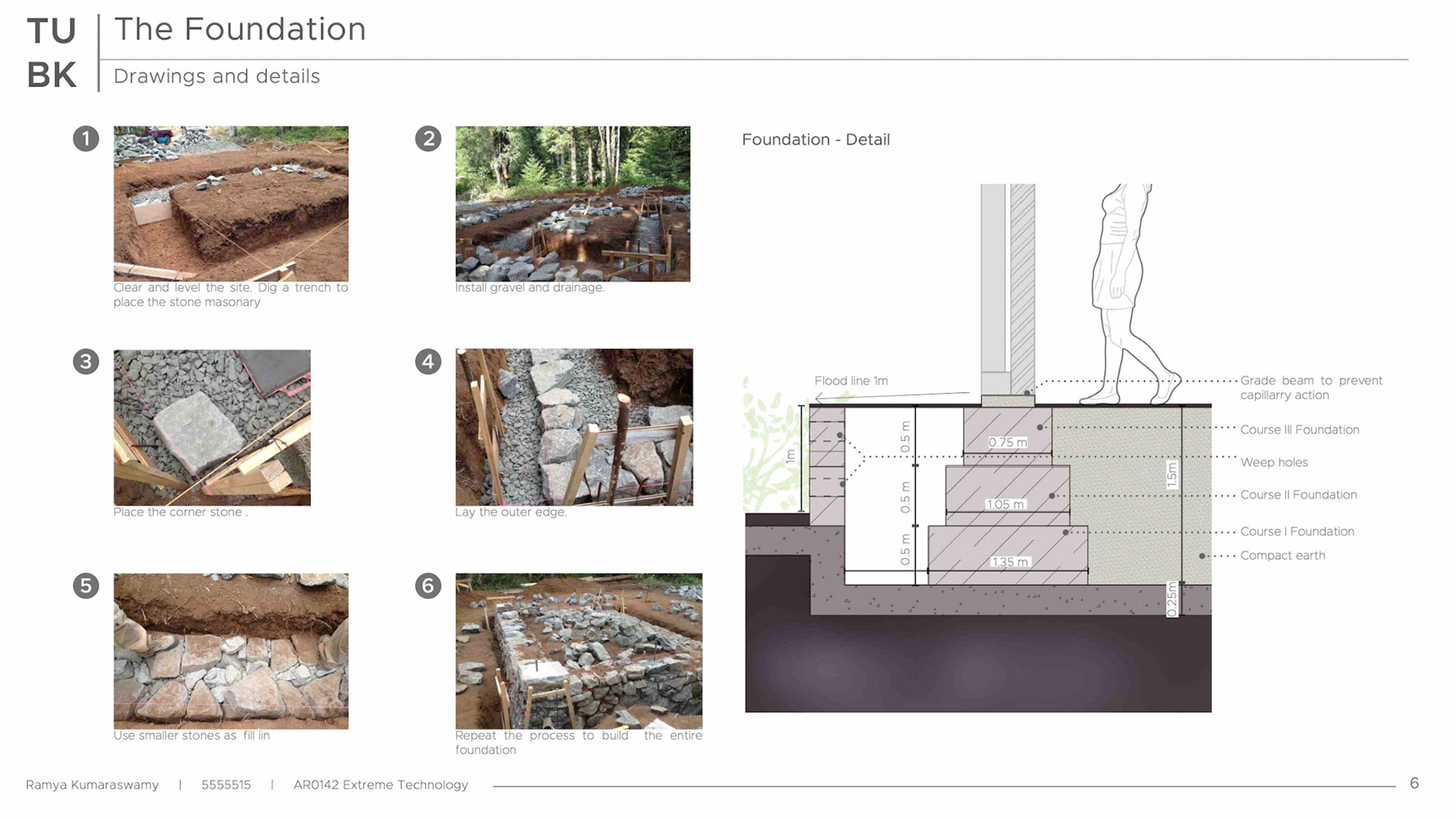Click the Course II Foundation label
This screenshot has height=819, width=1456.
[1298, 495]
